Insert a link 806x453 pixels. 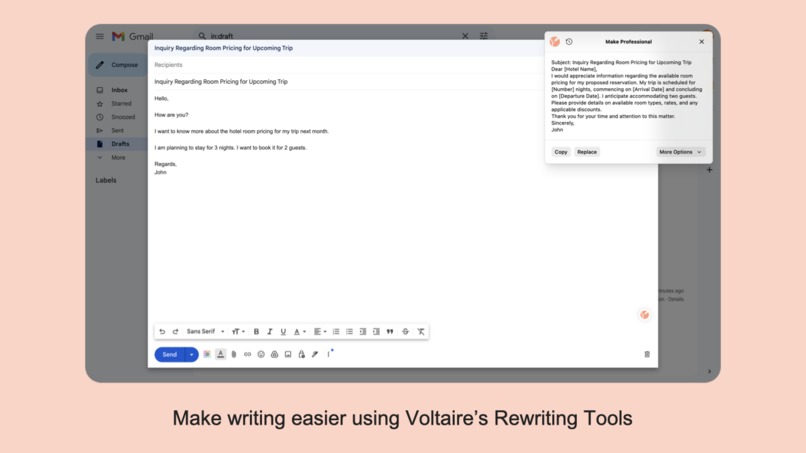pyautogui.click(x=247, y=354)
